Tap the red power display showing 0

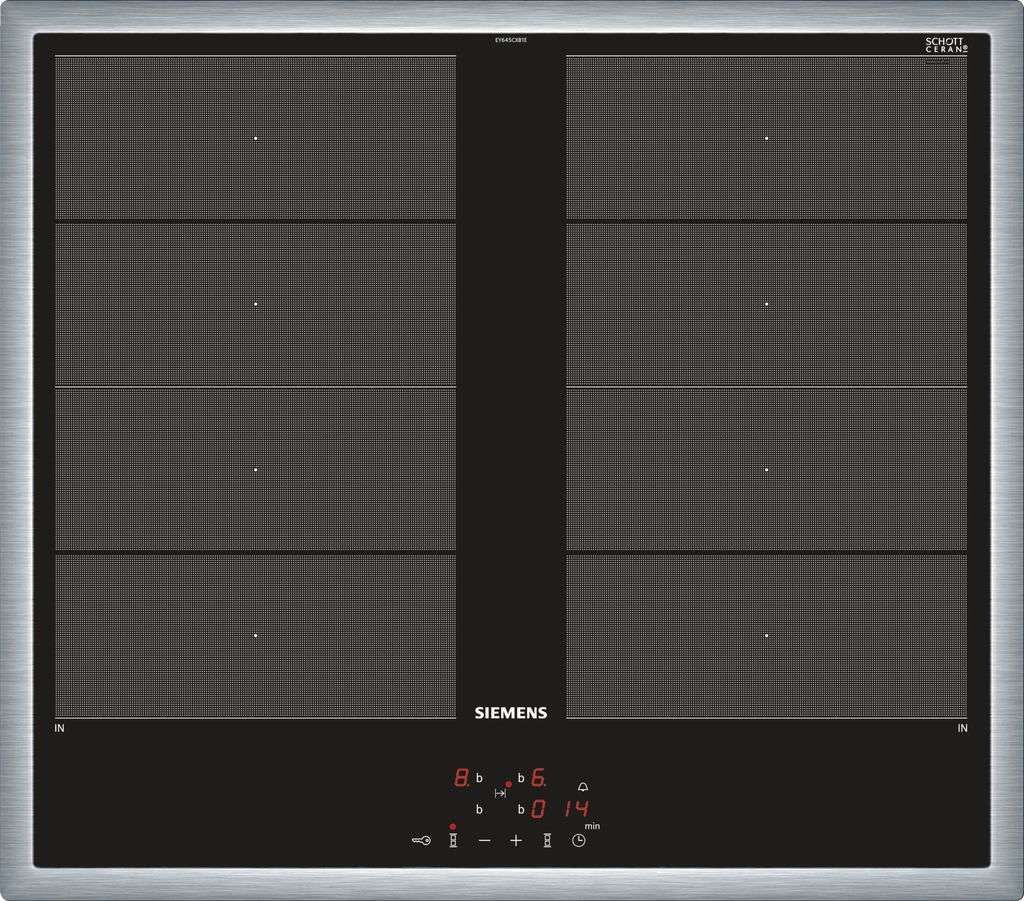[537, 809]
